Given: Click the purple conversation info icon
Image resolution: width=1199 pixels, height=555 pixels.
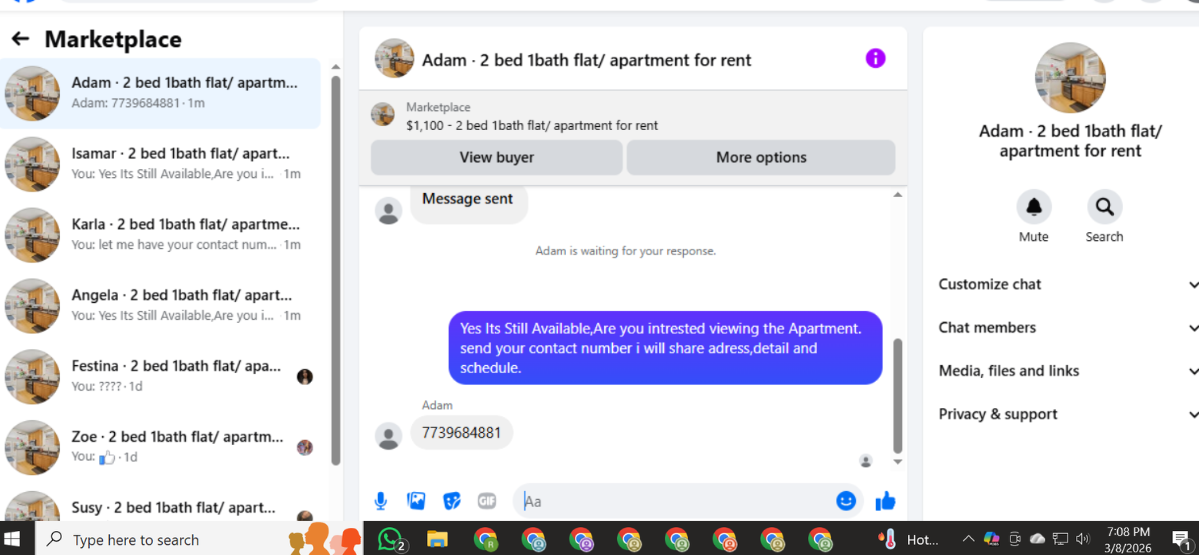Looking at the screenshot, I should coord(876,58).
